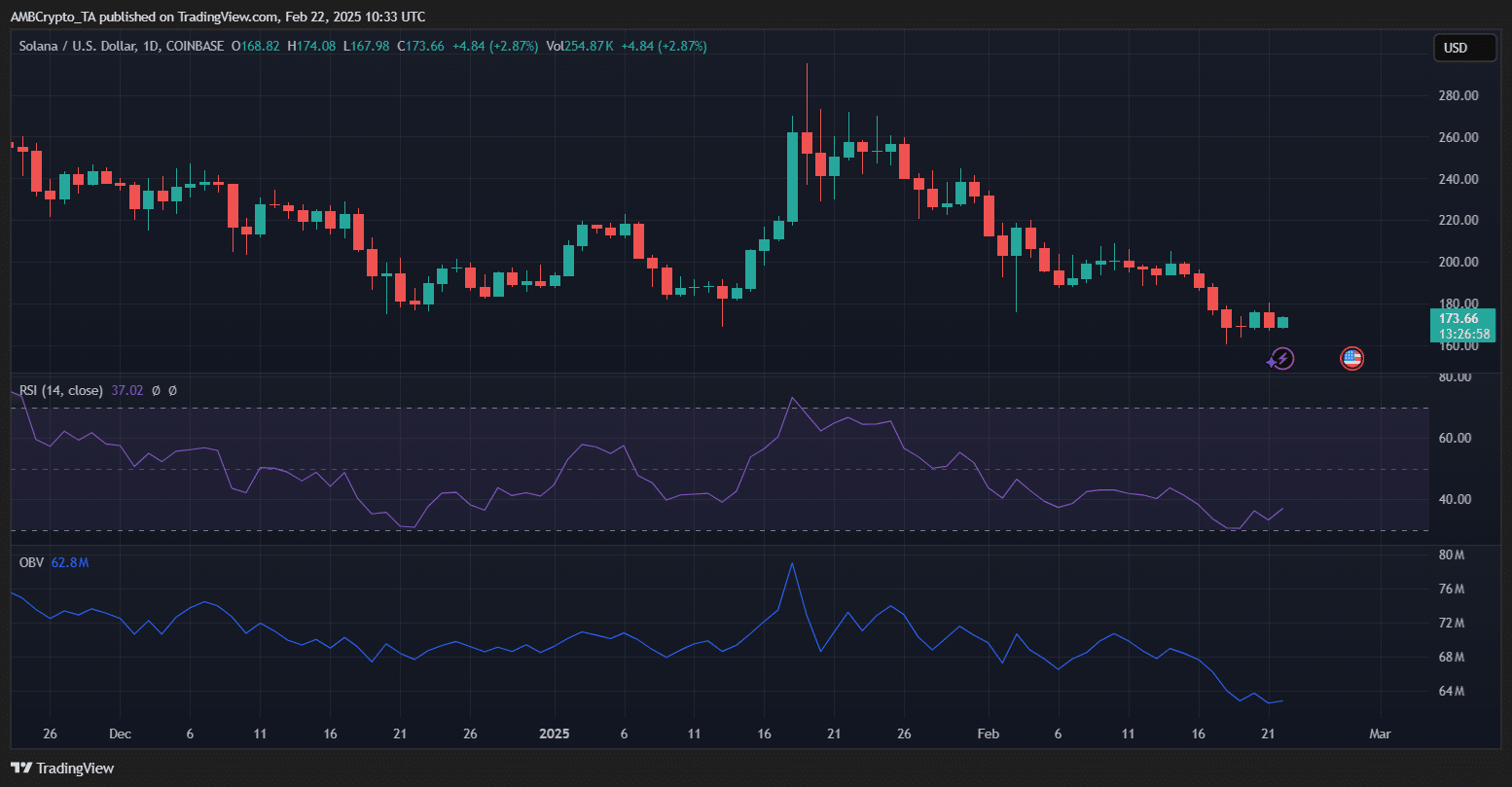
Task: Open the USD currency selector
Action: click(1463, 48)
